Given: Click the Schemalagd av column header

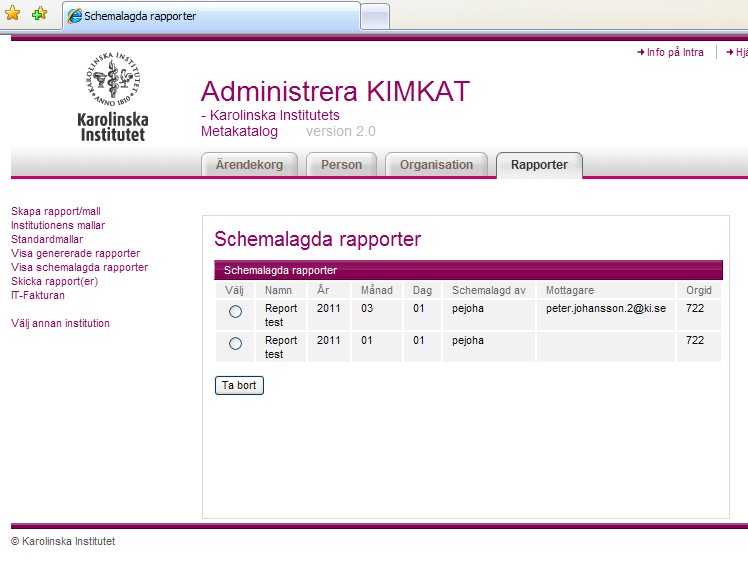Looking at the screenshot, I should tap(488, 290).
